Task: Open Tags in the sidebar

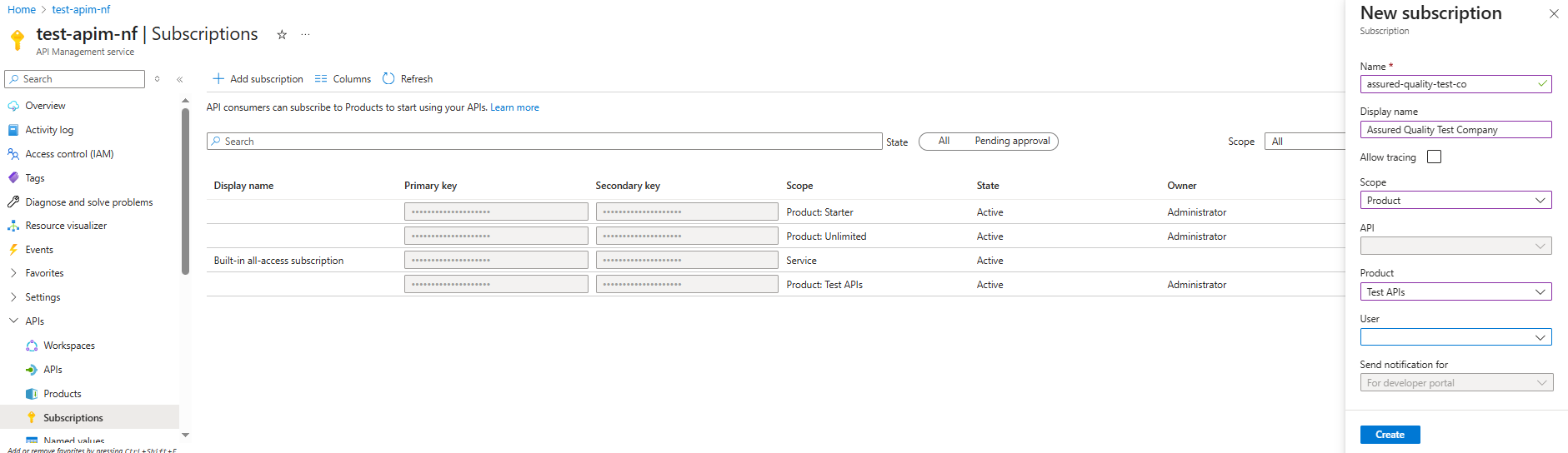Action: pos(35,178)
